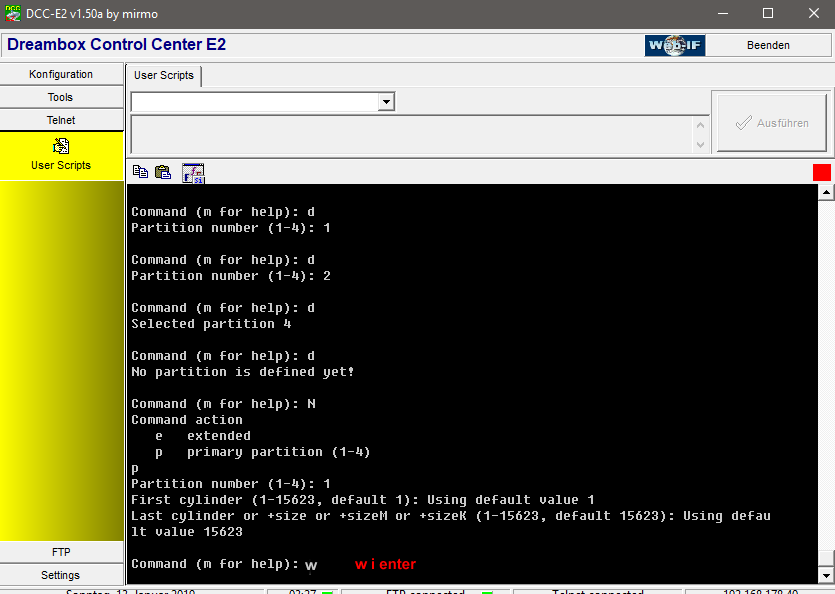Click the paste clipboard icon
Viewport: 835px width, 594px height.
click(x=163, y=172)
